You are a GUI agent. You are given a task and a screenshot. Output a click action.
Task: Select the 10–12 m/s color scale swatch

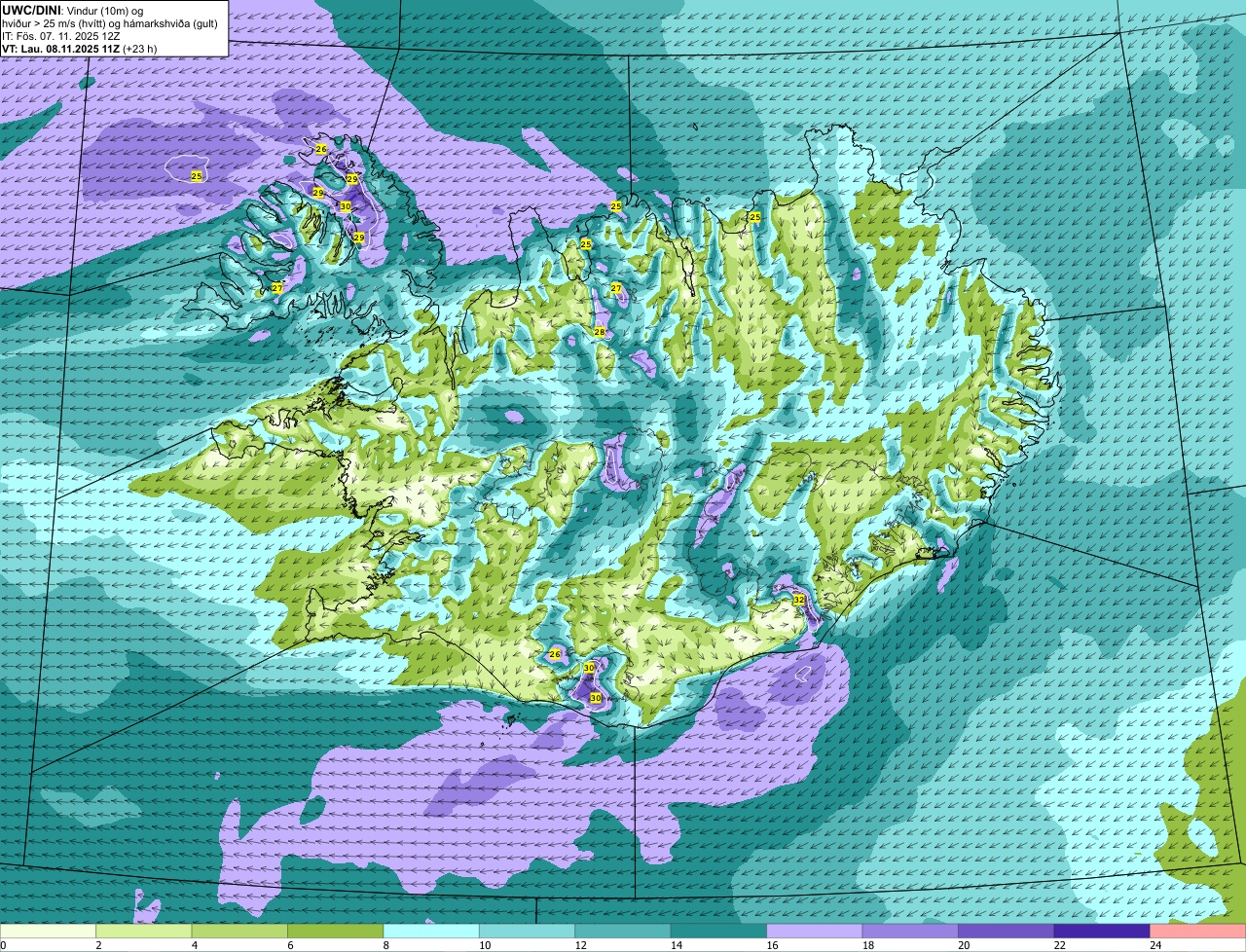click(528, 931)
